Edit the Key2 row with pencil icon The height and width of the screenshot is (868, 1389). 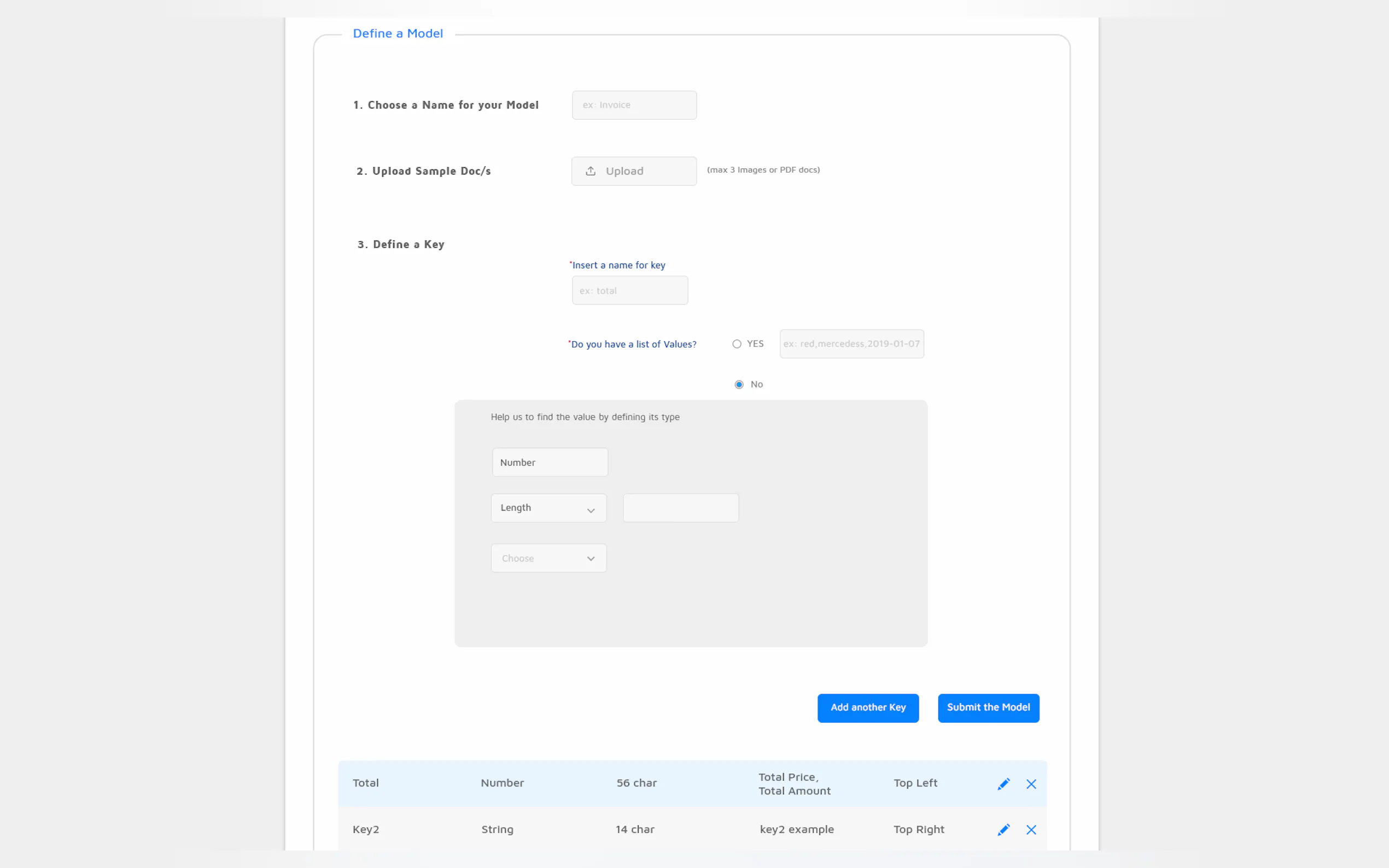(x=1003, y=830)
